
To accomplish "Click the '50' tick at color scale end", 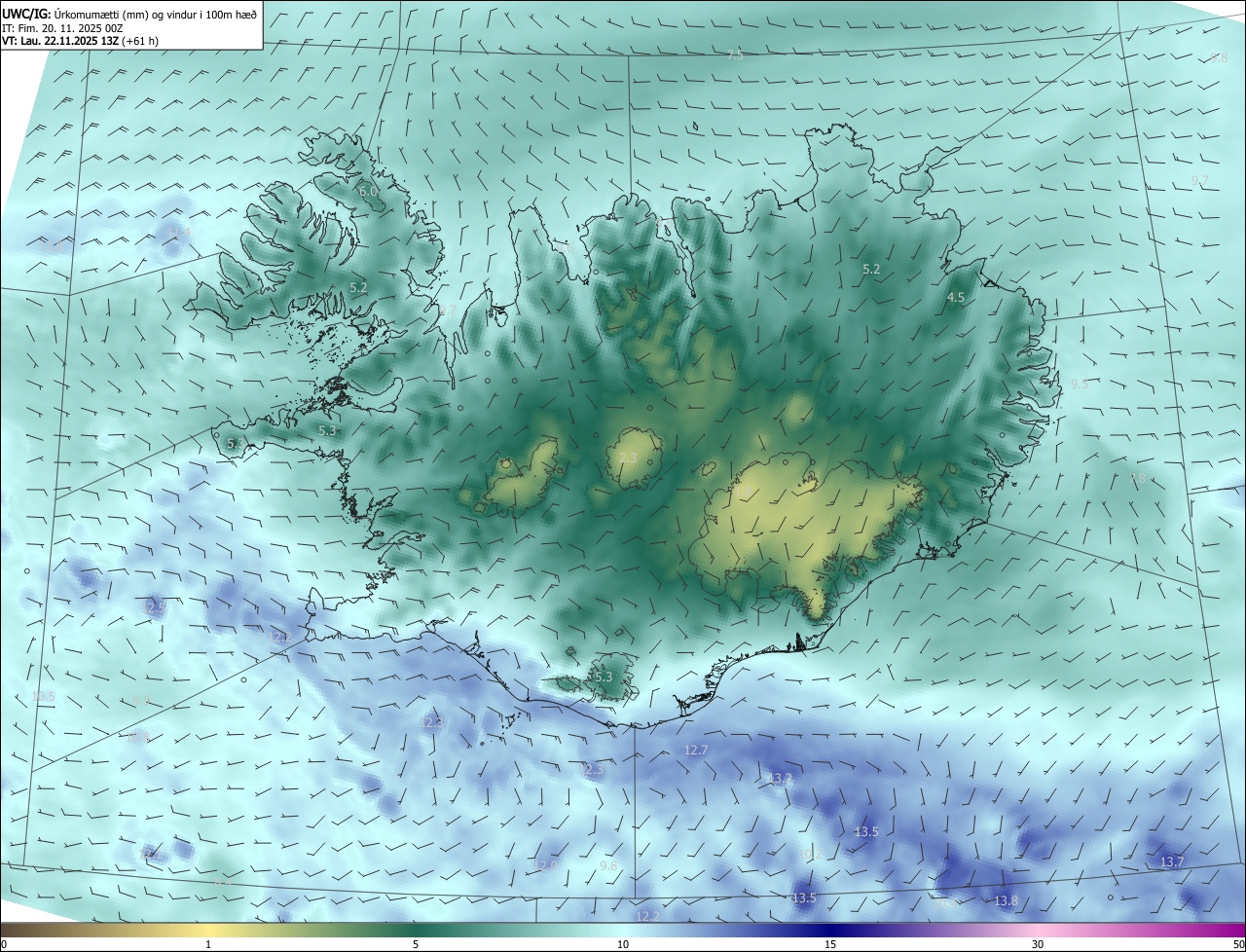I will [x=1238, y=944].
